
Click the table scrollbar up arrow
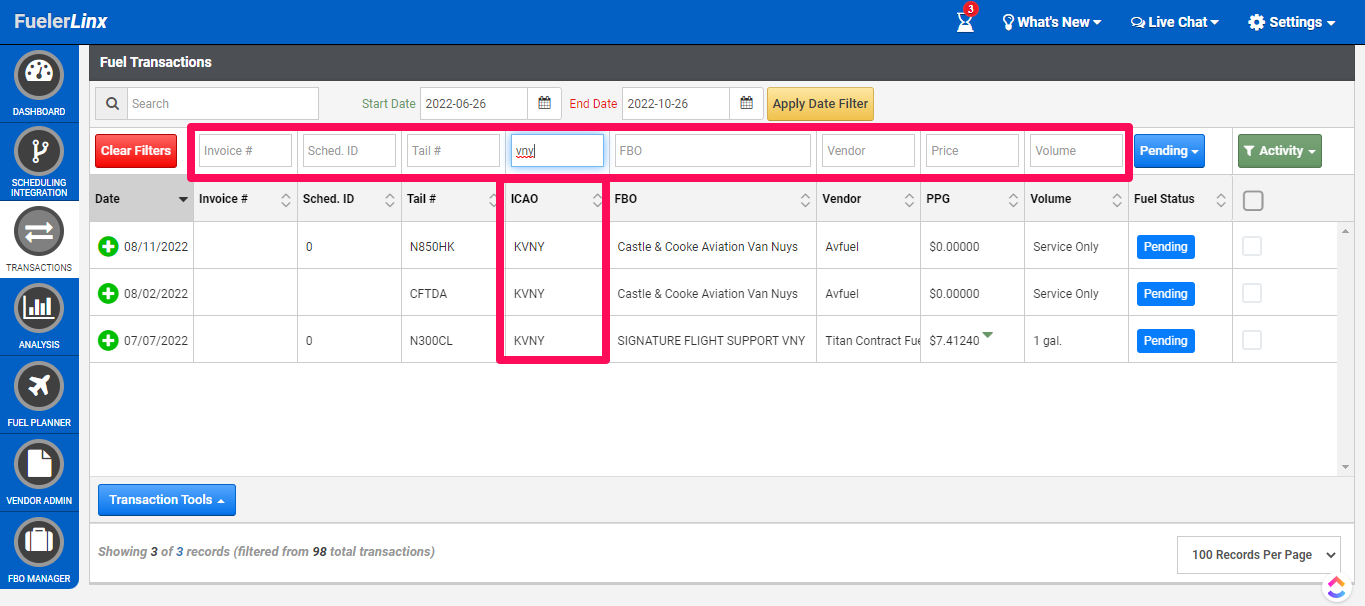(1345, 231)
